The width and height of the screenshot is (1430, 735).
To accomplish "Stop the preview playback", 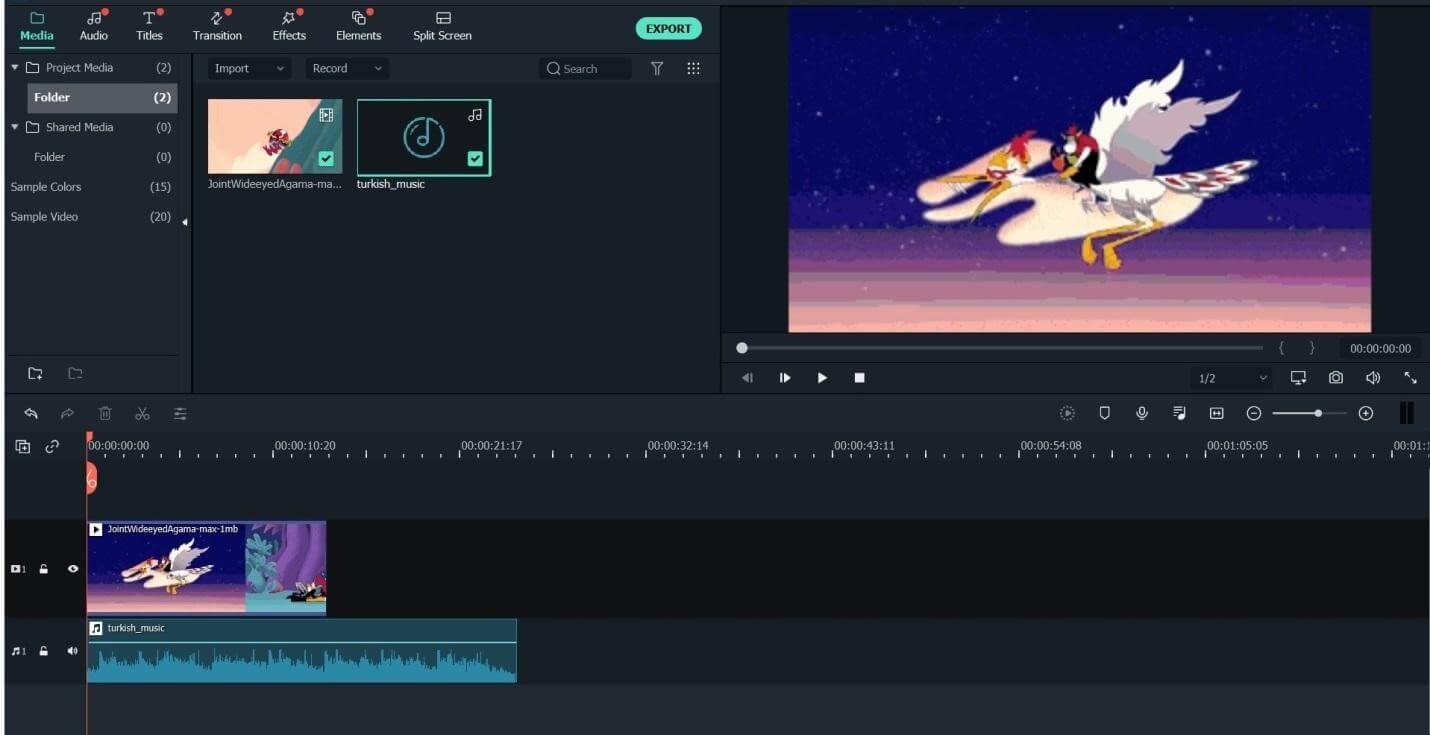I will click(x=859, y=377).
